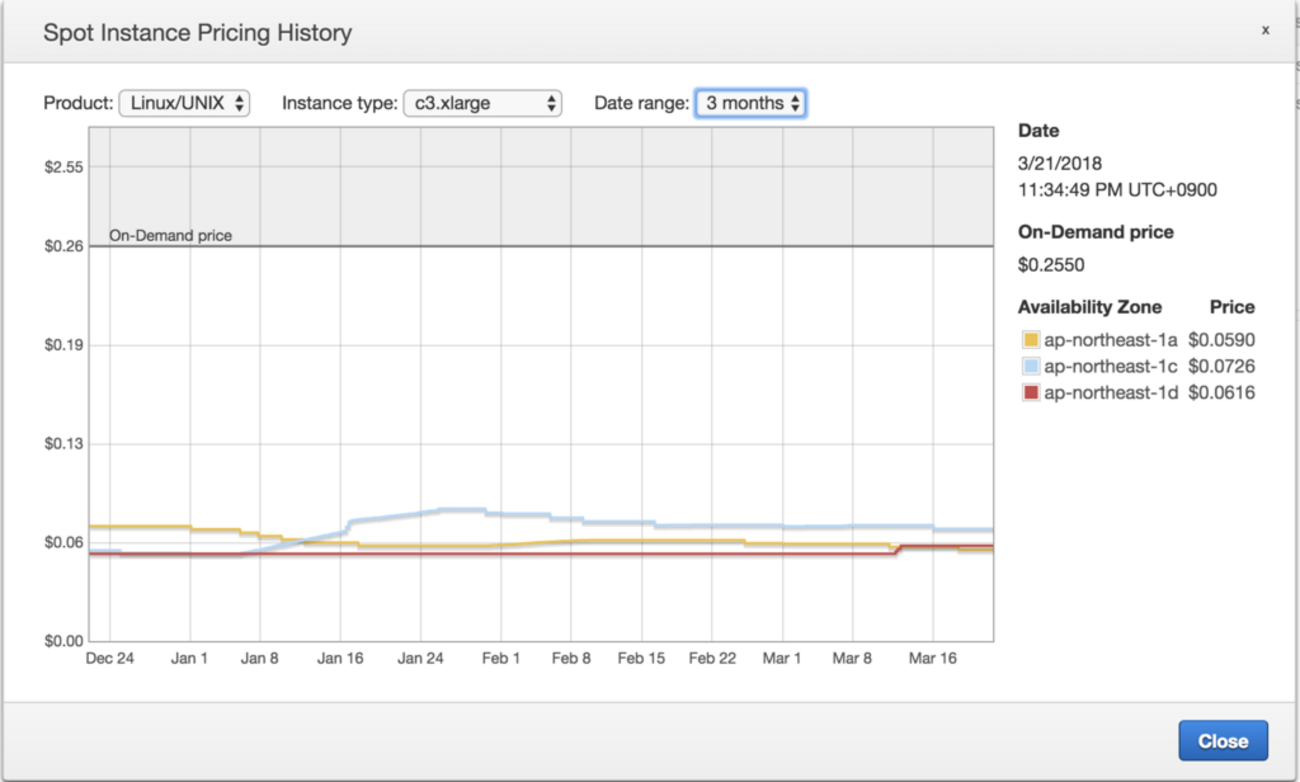
Task: Dismiss dialog with the small x icon
Action: click(1265, 31)
